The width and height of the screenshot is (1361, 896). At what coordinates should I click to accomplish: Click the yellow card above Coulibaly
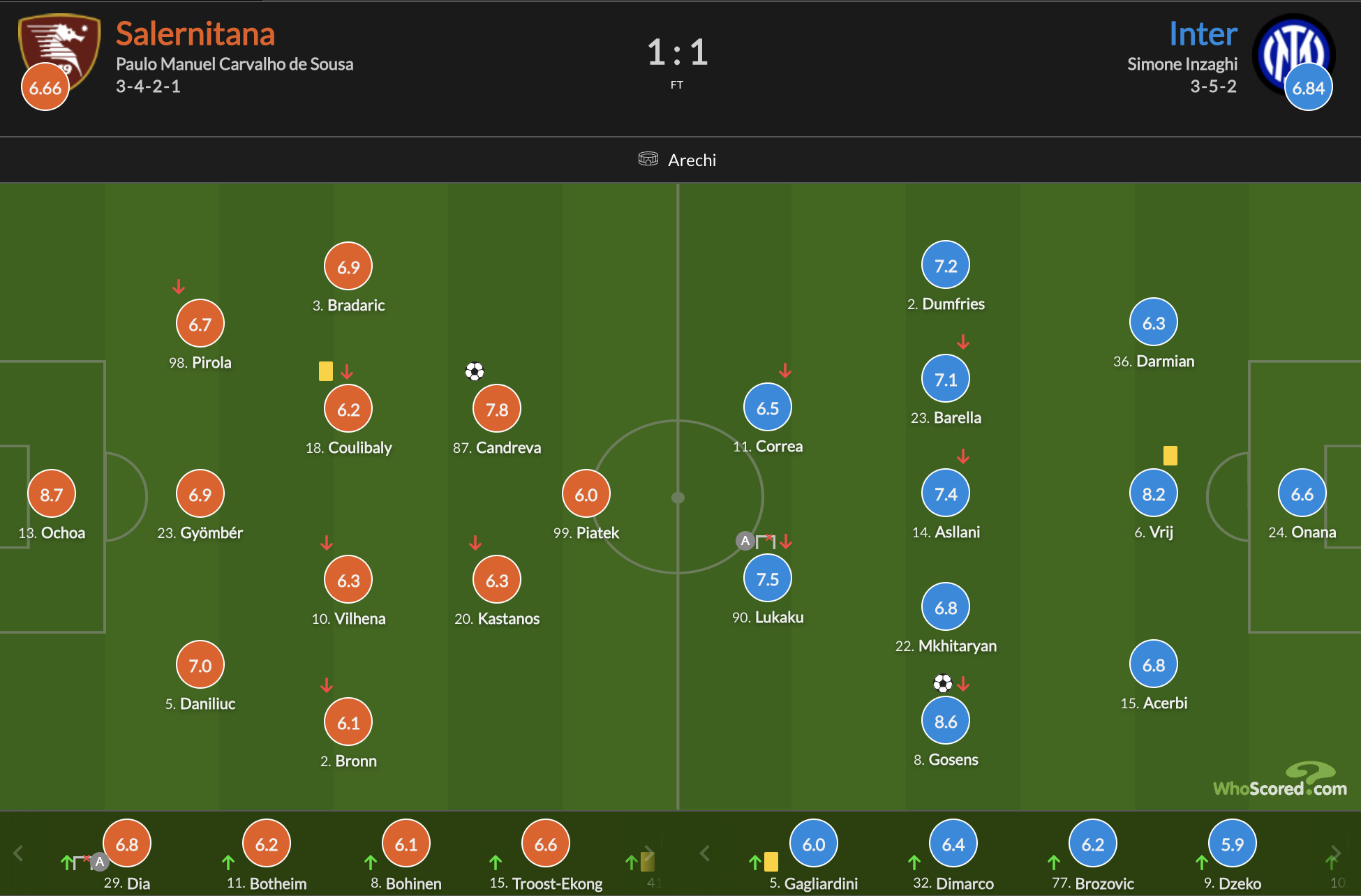point(326,371)
